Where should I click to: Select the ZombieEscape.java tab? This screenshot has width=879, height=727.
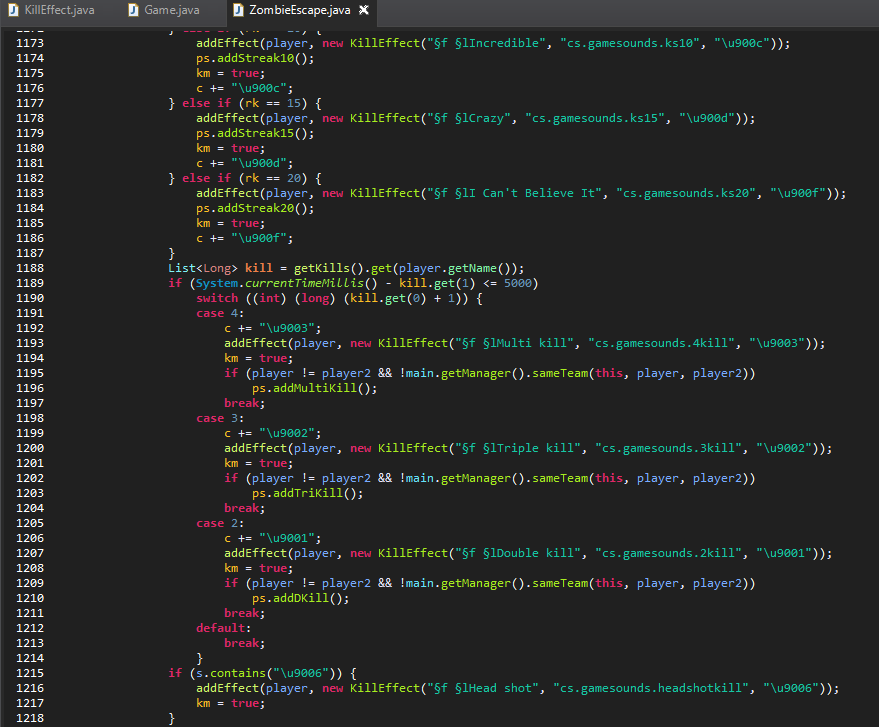pyautogui.click(x=300, y=10)
